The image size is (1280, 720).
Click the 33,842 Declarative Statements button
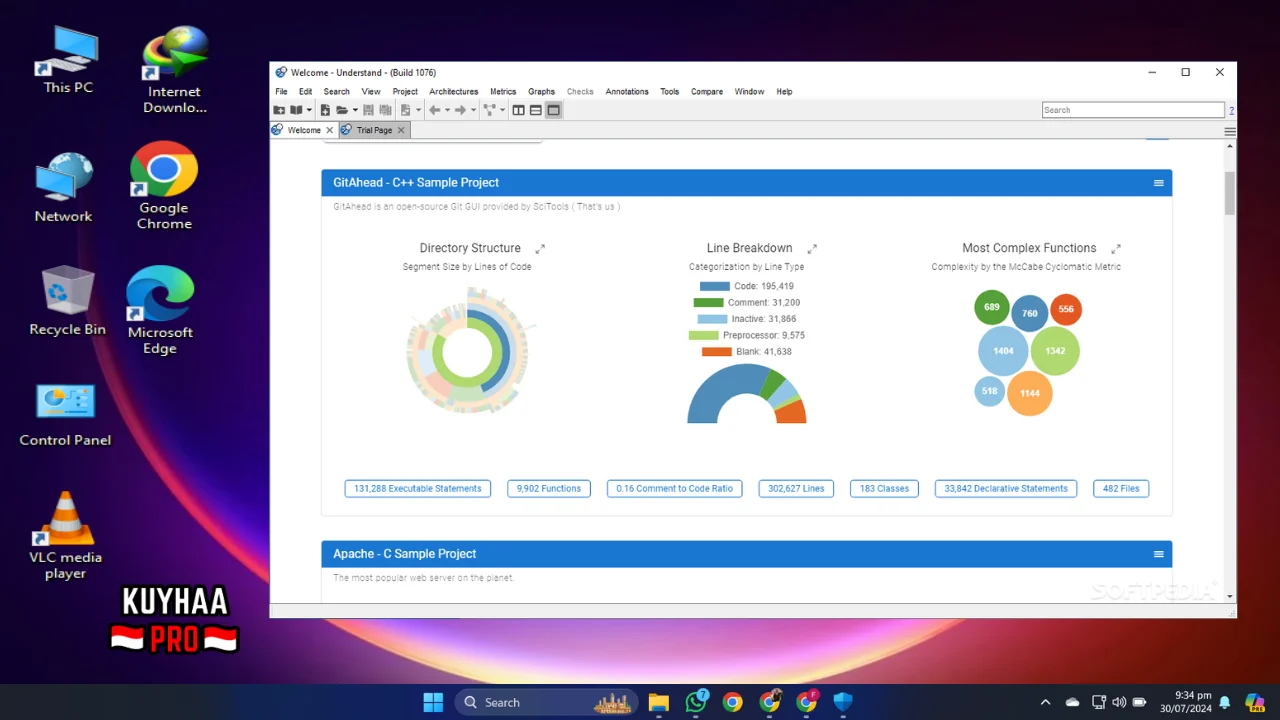[1006, 488]
